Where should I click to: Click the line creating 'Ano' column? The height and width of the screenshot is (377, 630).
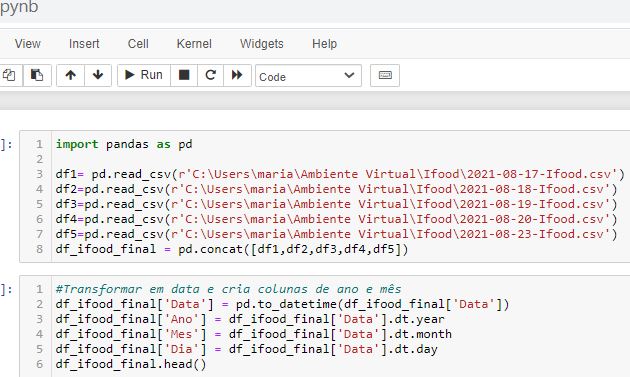[x=250, y=319]
